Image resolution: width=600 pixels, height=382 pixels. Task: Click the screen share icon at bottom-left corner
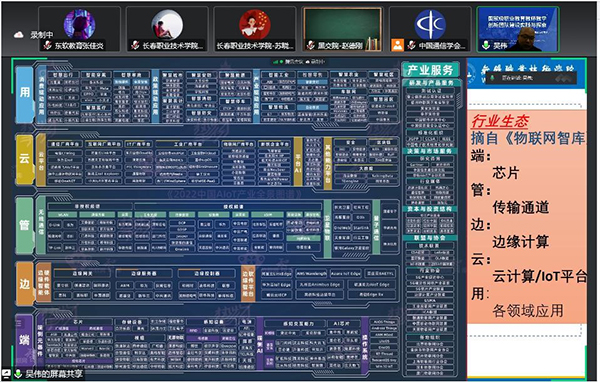[7, 373]
